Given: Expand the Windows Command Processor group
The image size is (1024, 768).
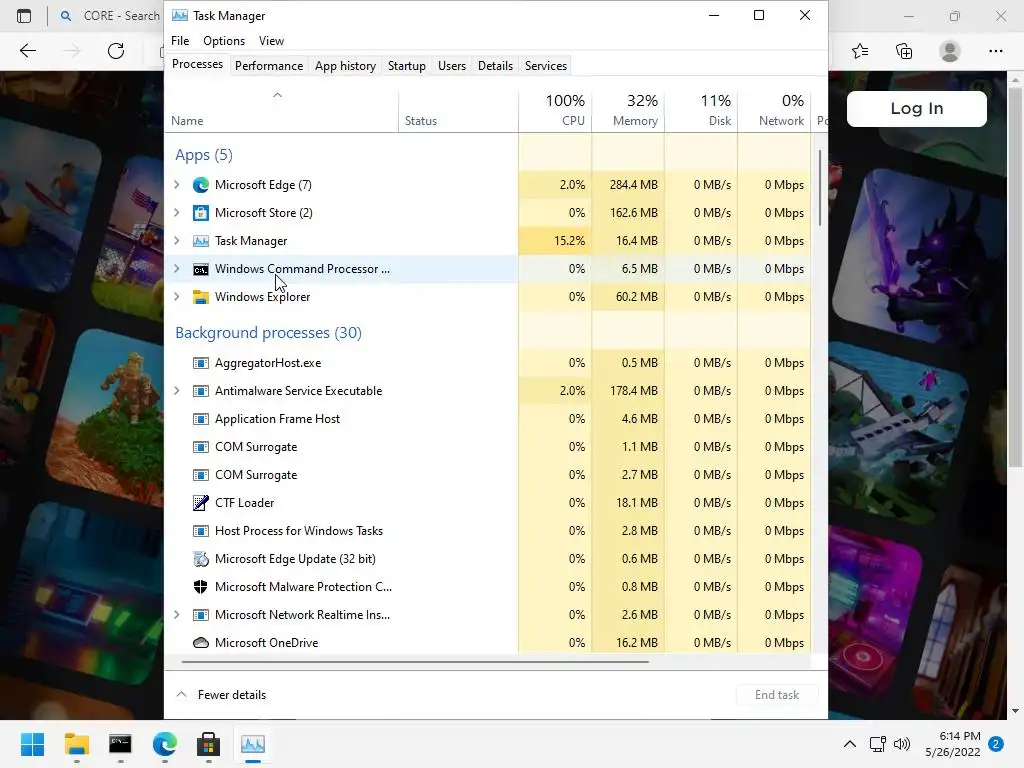Looking at the screenshot, I should click(176, 269).
